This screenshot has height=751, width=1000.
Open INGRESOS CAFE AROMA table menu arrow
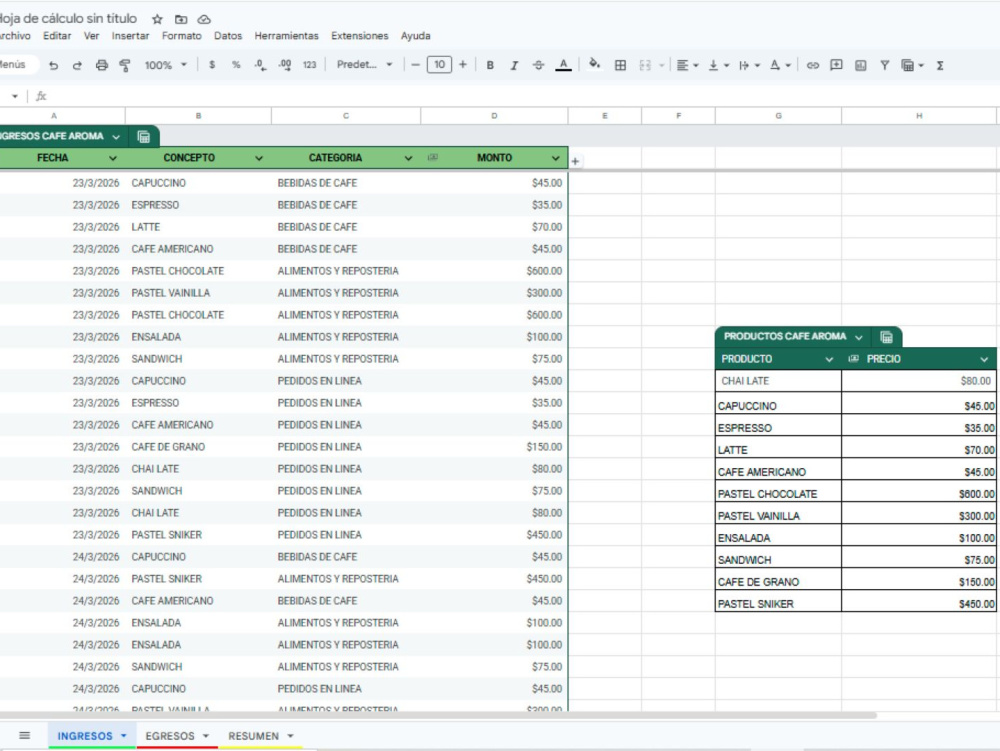[x=115, y=136]
